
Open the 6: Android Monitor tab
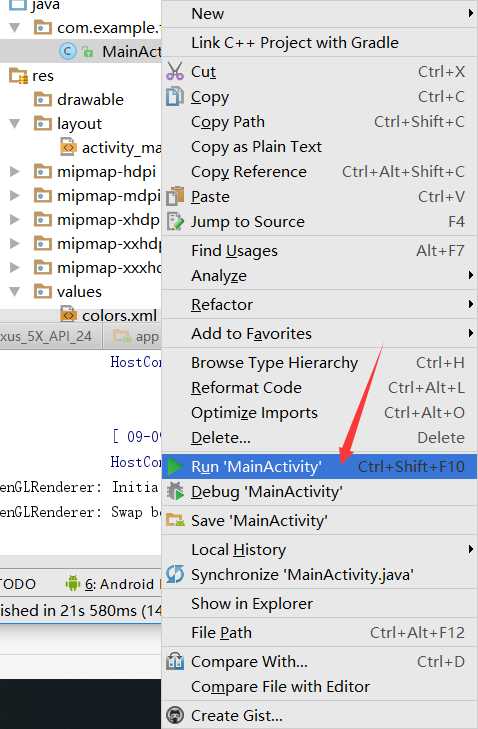pos(112,584)
